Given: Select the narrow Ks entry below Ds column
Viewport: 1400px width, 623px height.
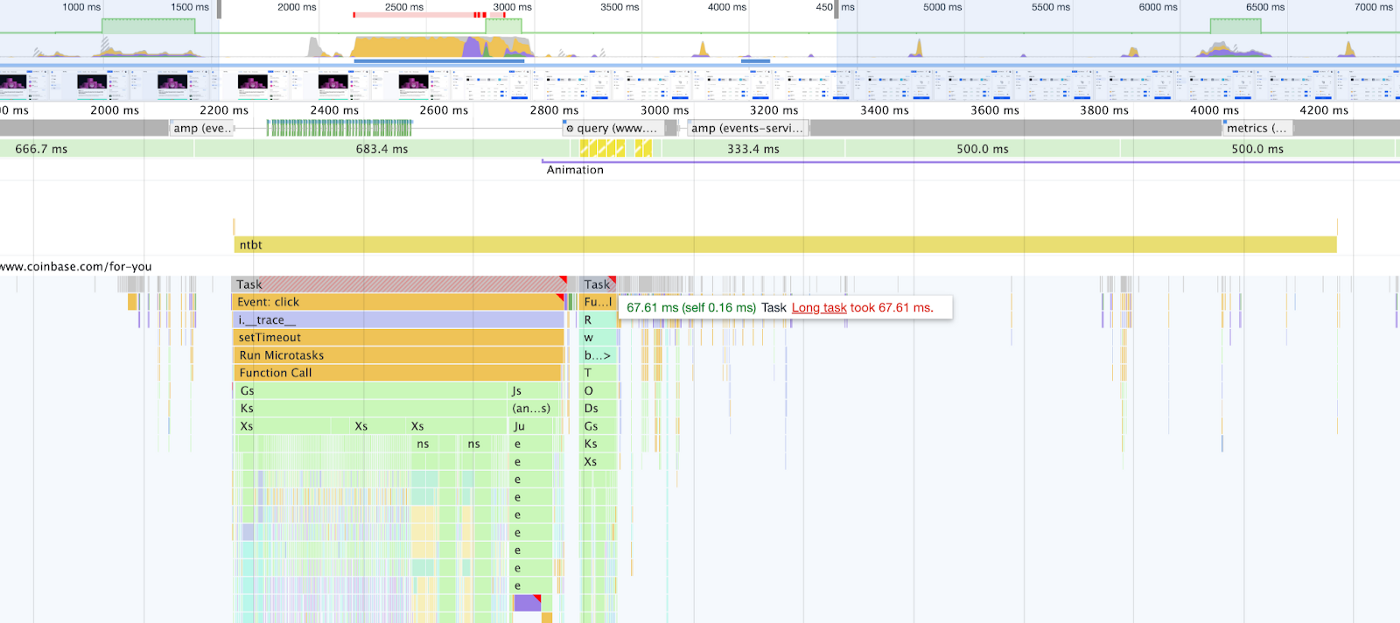Looking at the screenshot, I should point(598,444).
